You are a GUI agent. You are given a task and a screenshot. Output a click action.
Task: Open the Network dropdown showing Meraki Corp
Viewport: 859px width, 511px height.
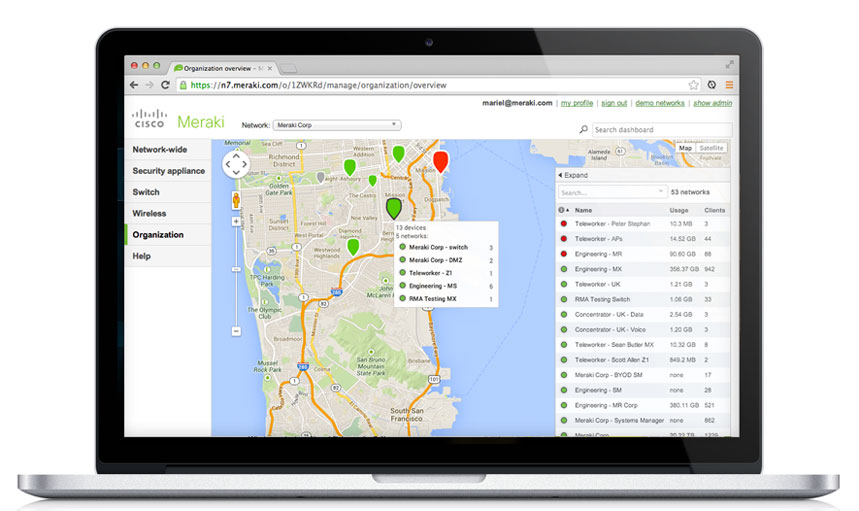click(337, 125)
